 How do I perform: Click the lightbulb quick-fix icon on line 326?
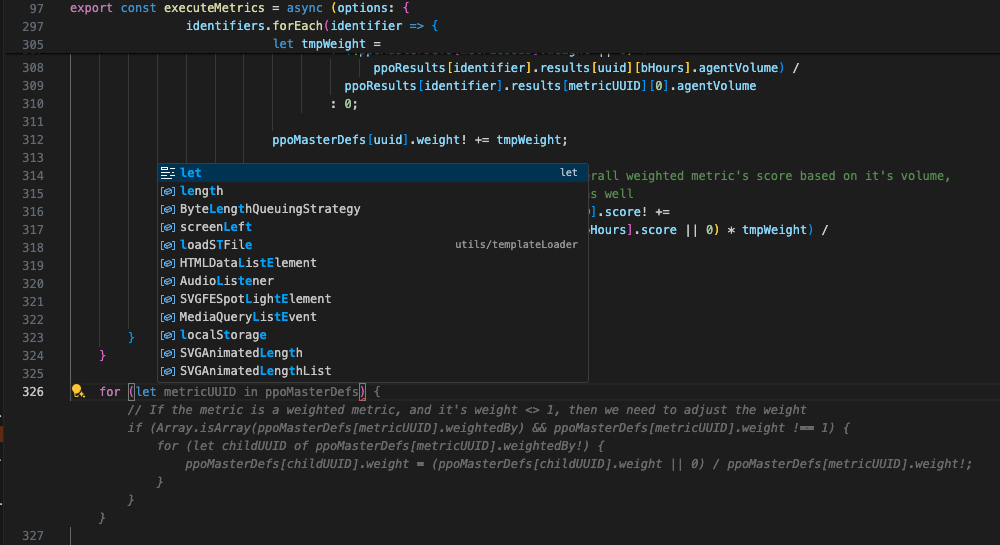[x=76, y=391]
